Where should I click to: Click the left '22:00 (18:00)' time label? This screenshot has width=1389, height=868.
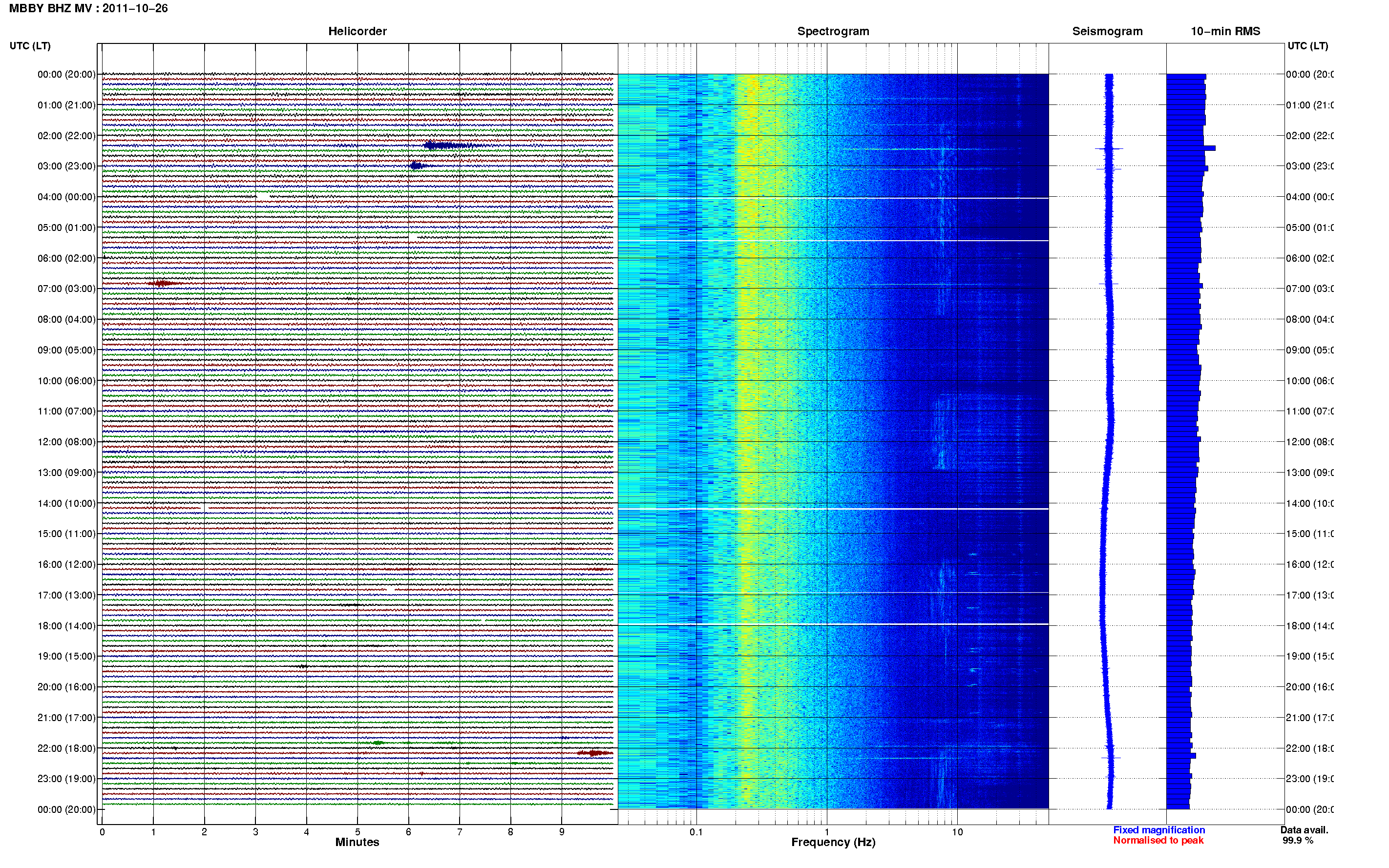point(66,748)
